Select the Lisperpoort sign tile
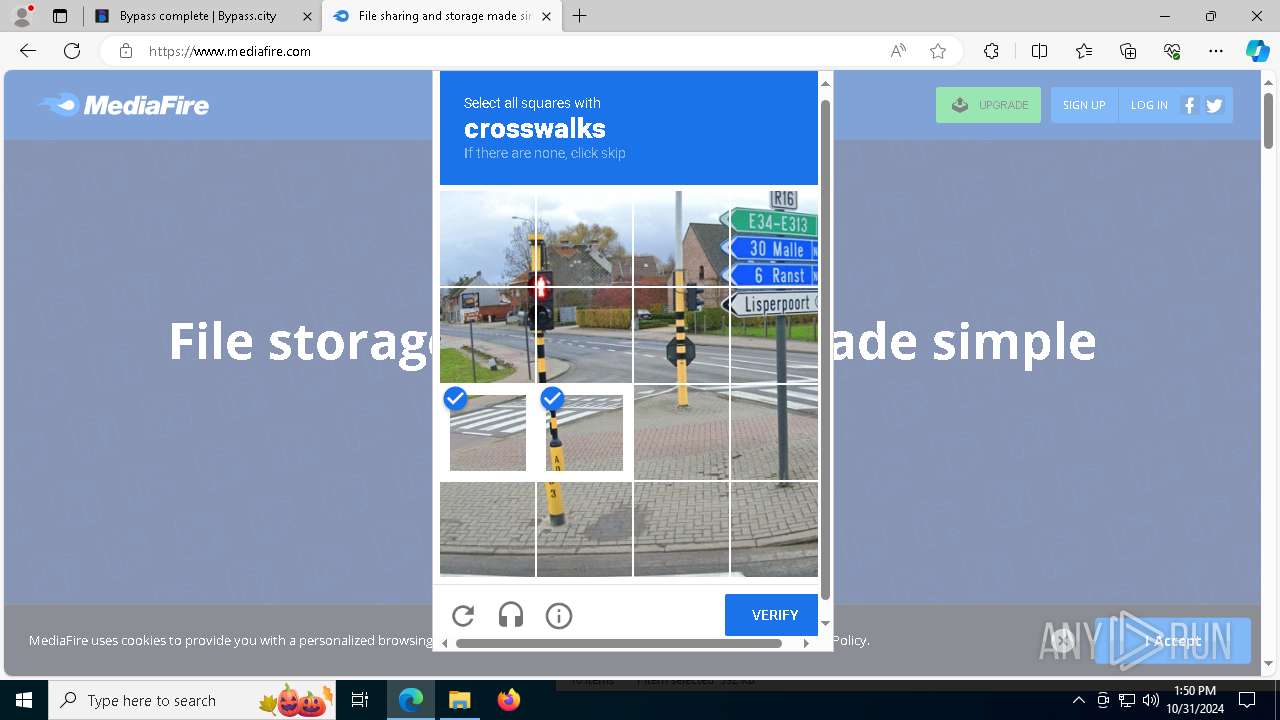Screen dimensions: 1280x720 775,335
